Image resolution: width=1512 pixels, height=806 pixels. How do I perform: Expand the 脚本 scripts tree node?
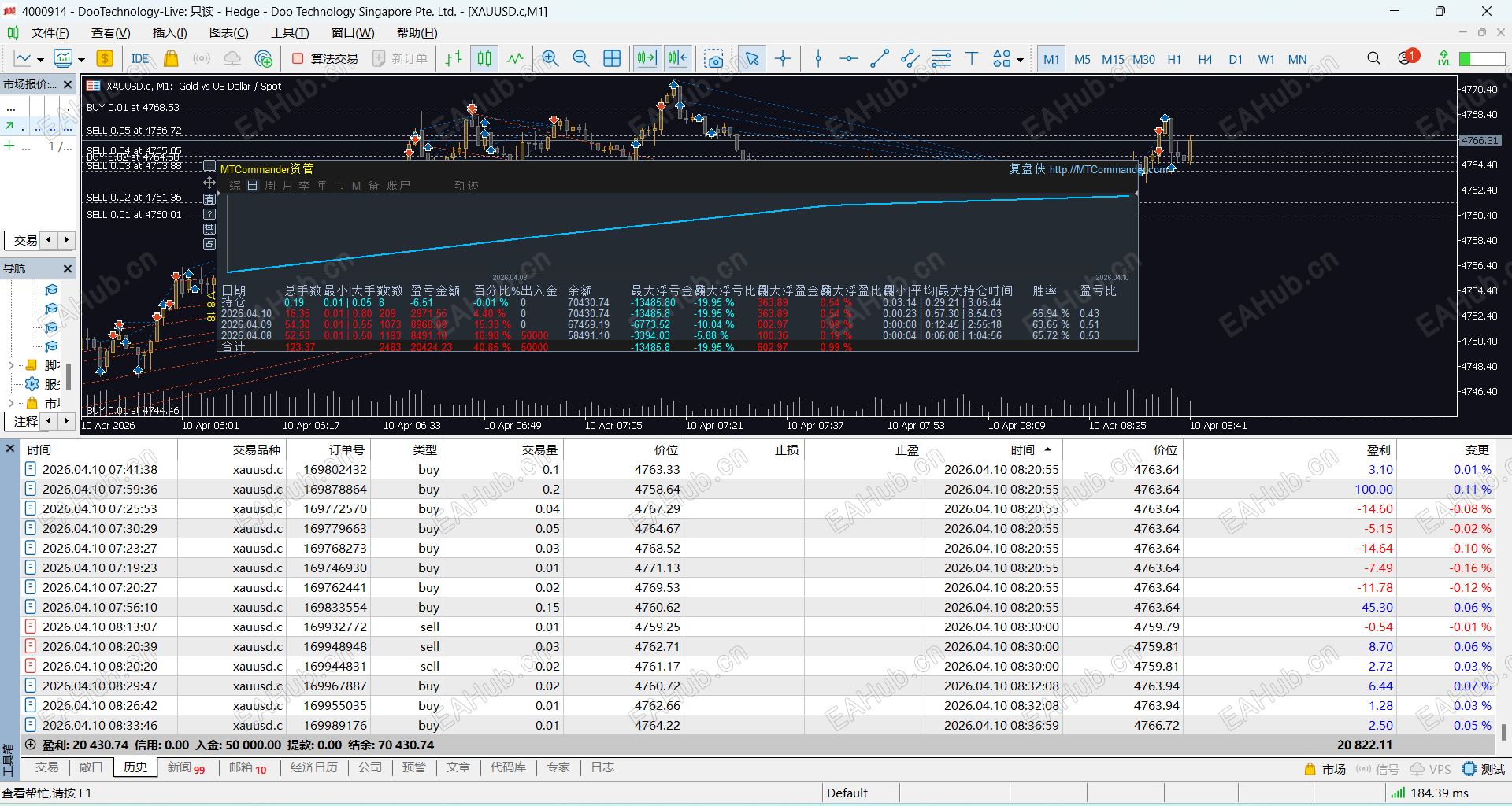[11, 365]
